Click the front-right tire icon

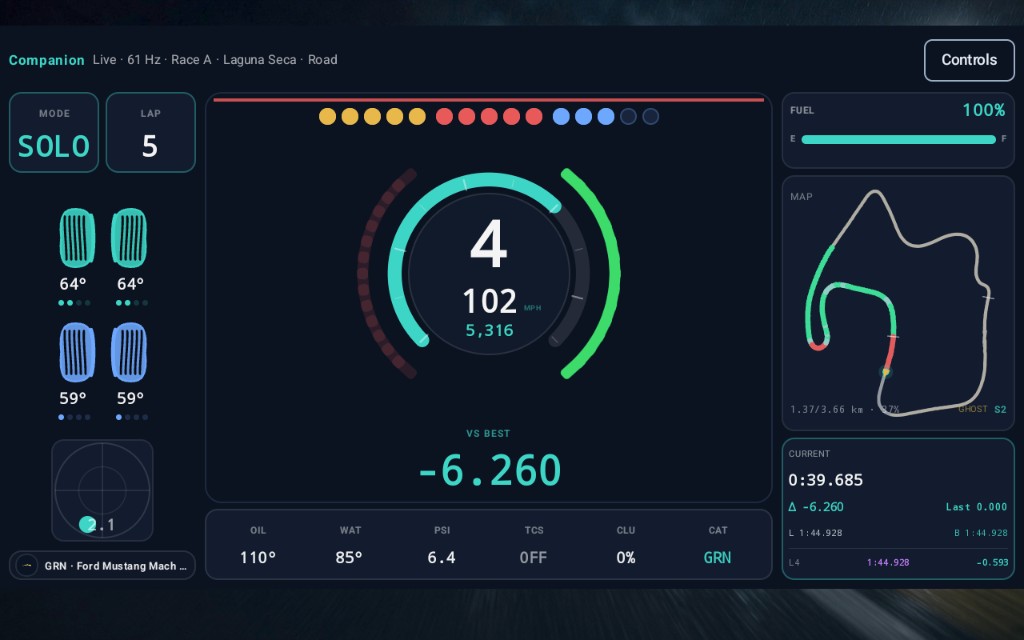[129, 238]
